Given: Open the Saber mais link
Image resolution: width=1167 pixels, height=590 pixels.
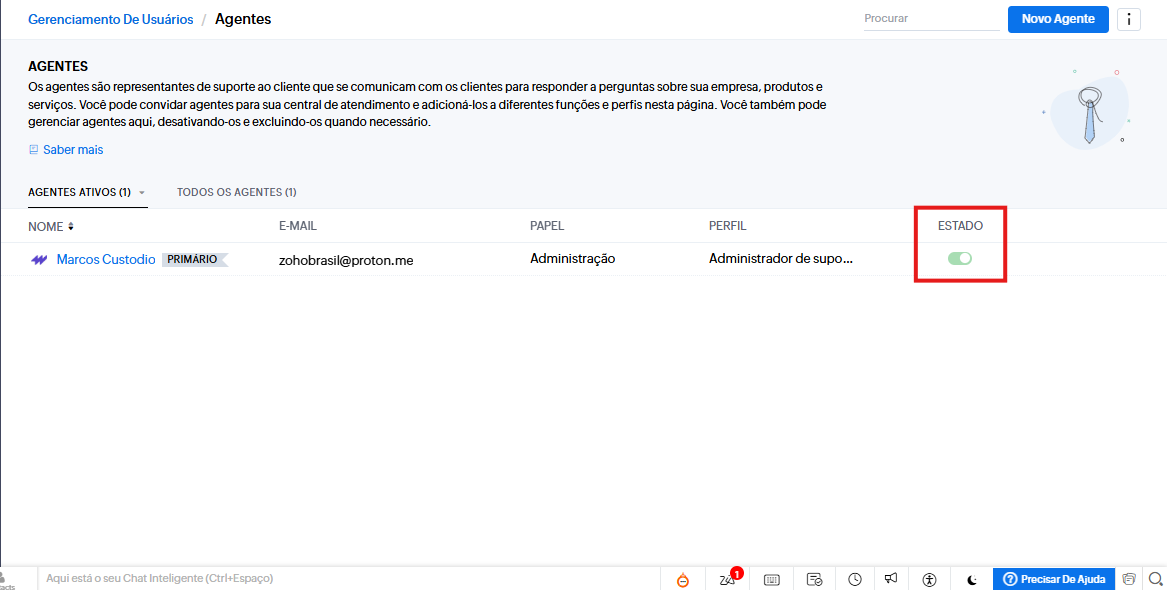Looking at the screenshot, I should point(72,150).
